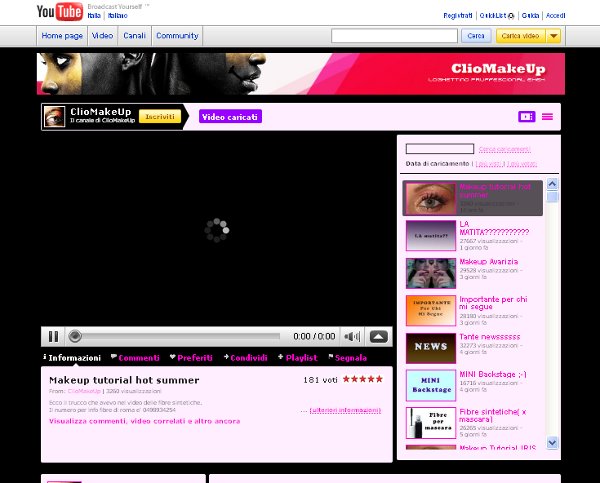The image size is (600, 483).
Task: Mute the video player volume
Action: 352,337
